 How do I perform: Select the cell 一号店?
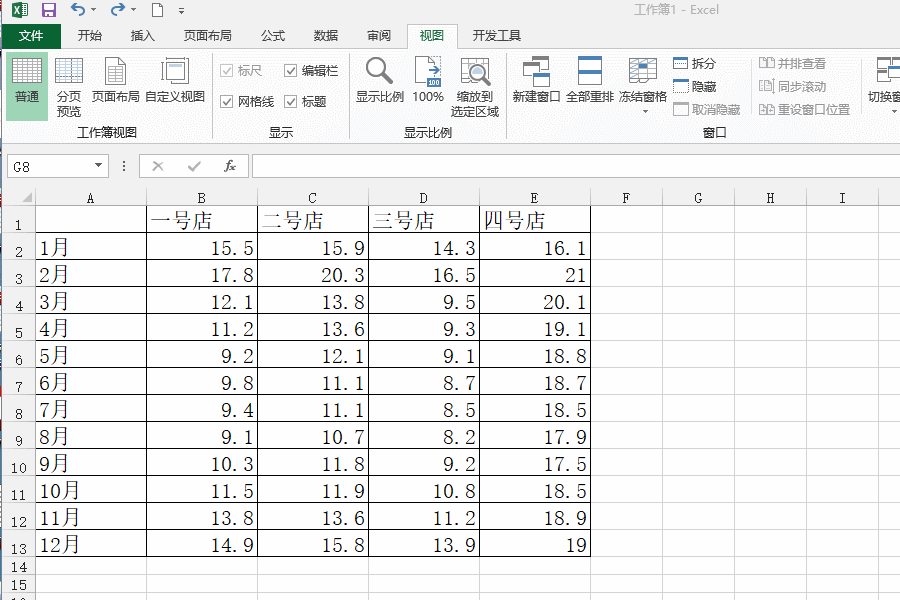(x=201, y=220)
